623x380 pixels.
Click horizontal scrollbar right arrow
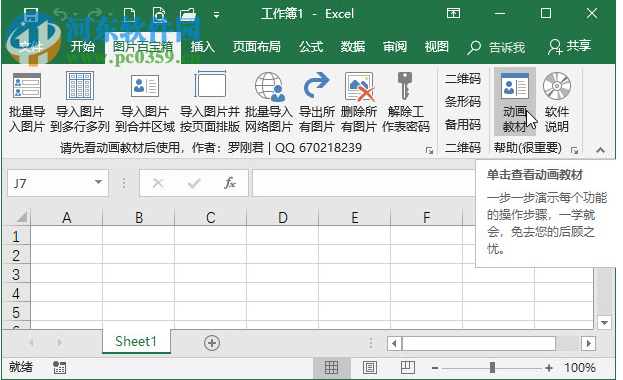pyautogui.click(x=589, y=343)
